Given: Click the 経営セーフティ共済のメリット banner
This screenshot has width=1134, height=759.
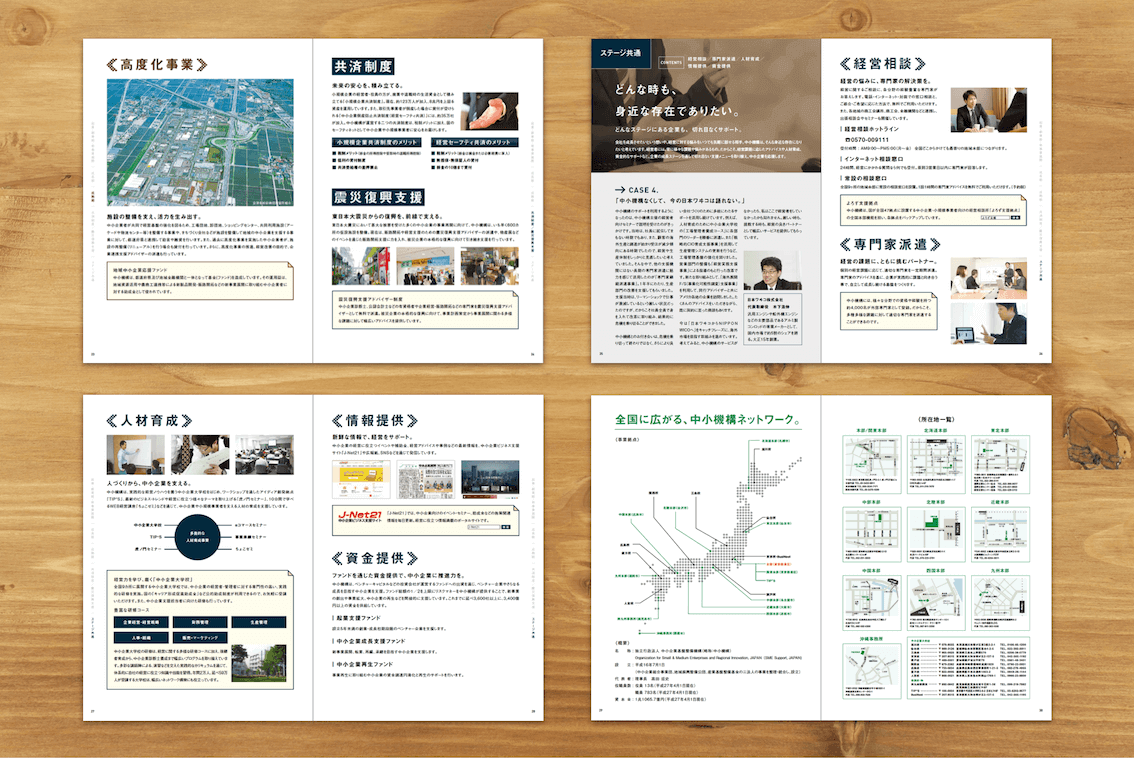Looking at the screenshot, I should [475, 143].
